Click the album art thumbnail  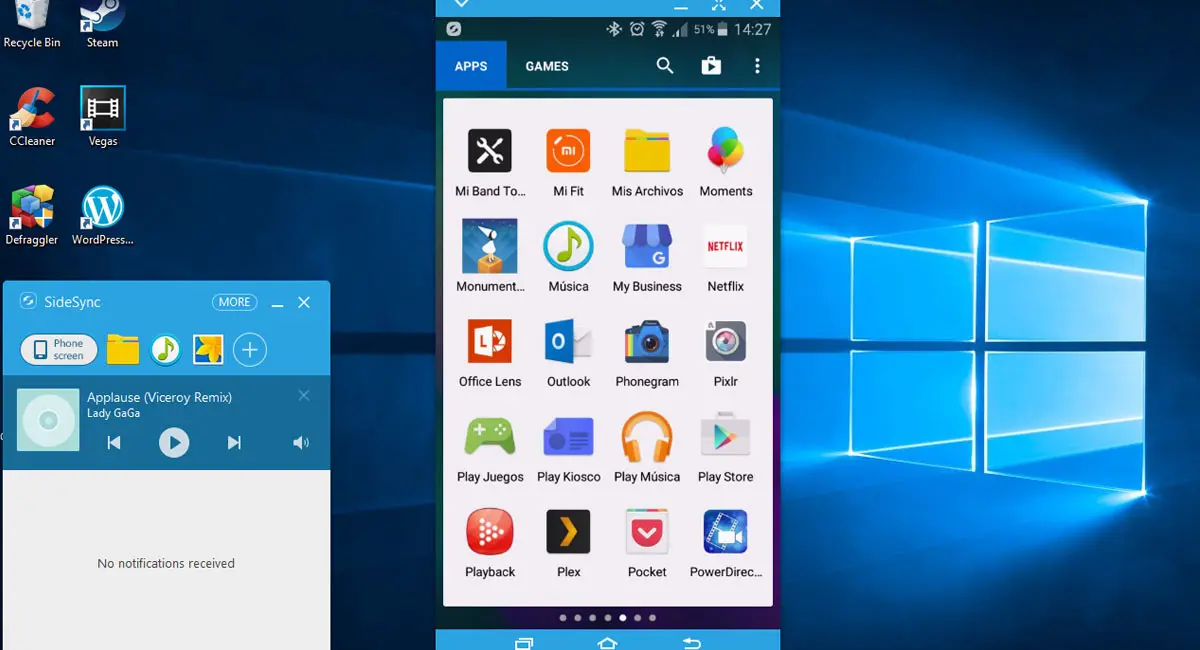click(x=48, y=420)
